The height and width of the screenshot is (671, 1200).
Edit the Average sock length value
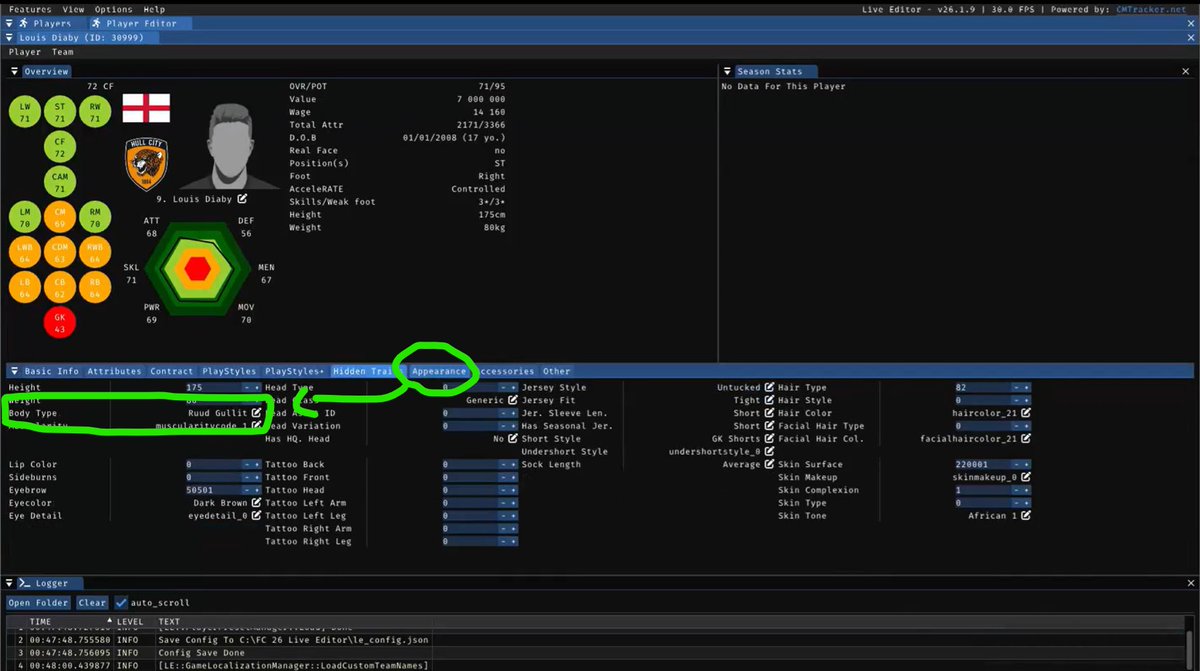(769, 465)
